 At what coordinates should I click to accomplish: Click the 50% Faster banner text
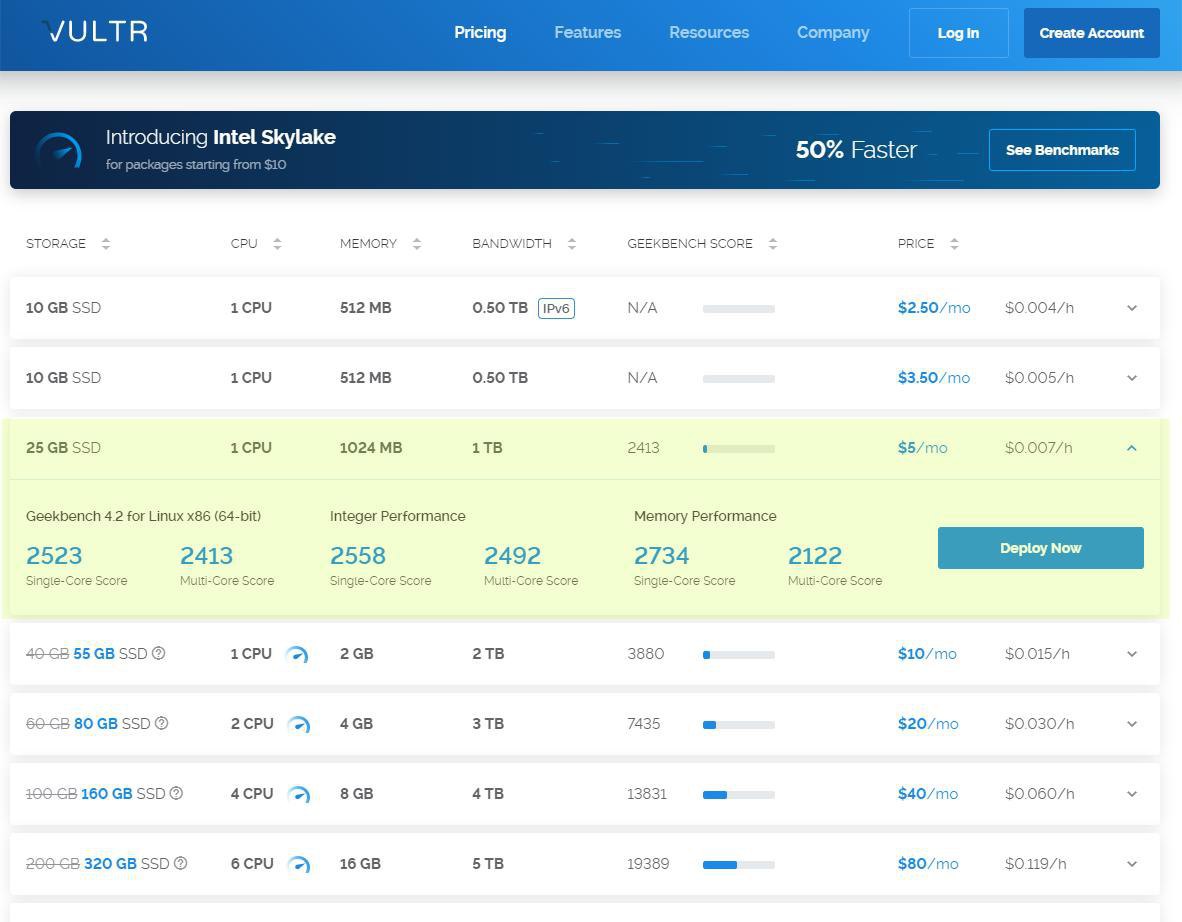pyautogui.click(x=856, y=149)
